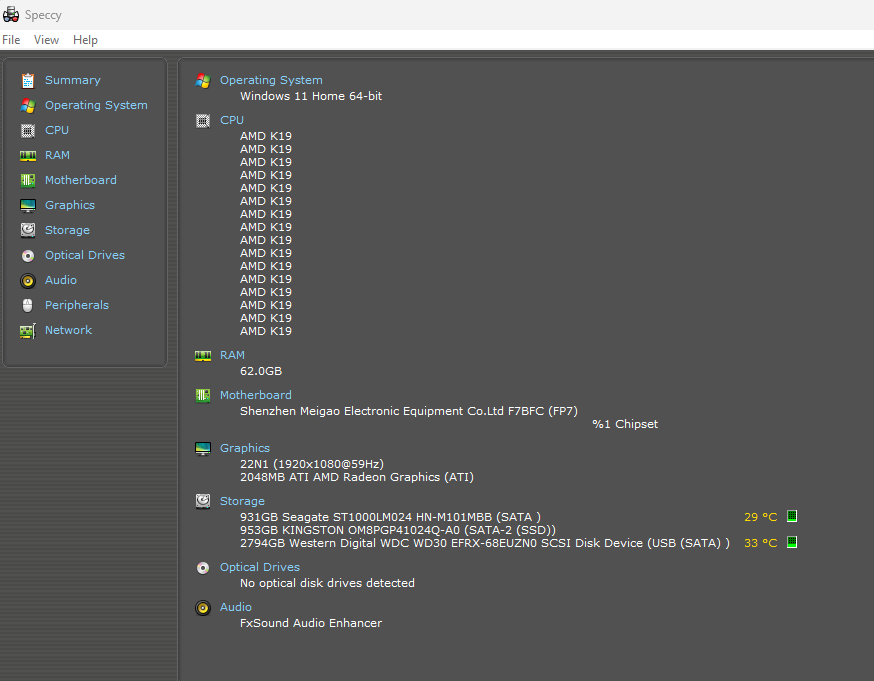Screen dimensions: 874x681
Task: Select Optical Drives in the sidebar
Action: [x=85, y=255]
